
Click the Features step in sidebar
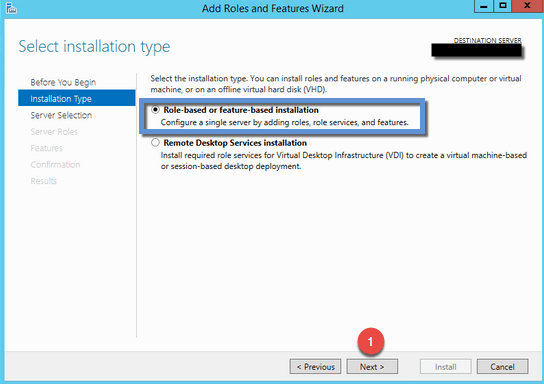pyautogui.click(x=46, y=148)
